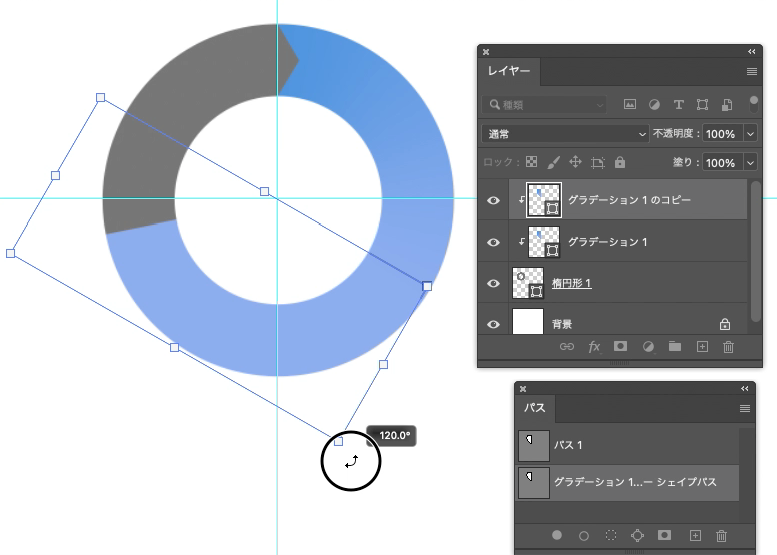The image size is (777, 555).
Task: Select the パス 1 path entry
Action: [x=627, y=445]
